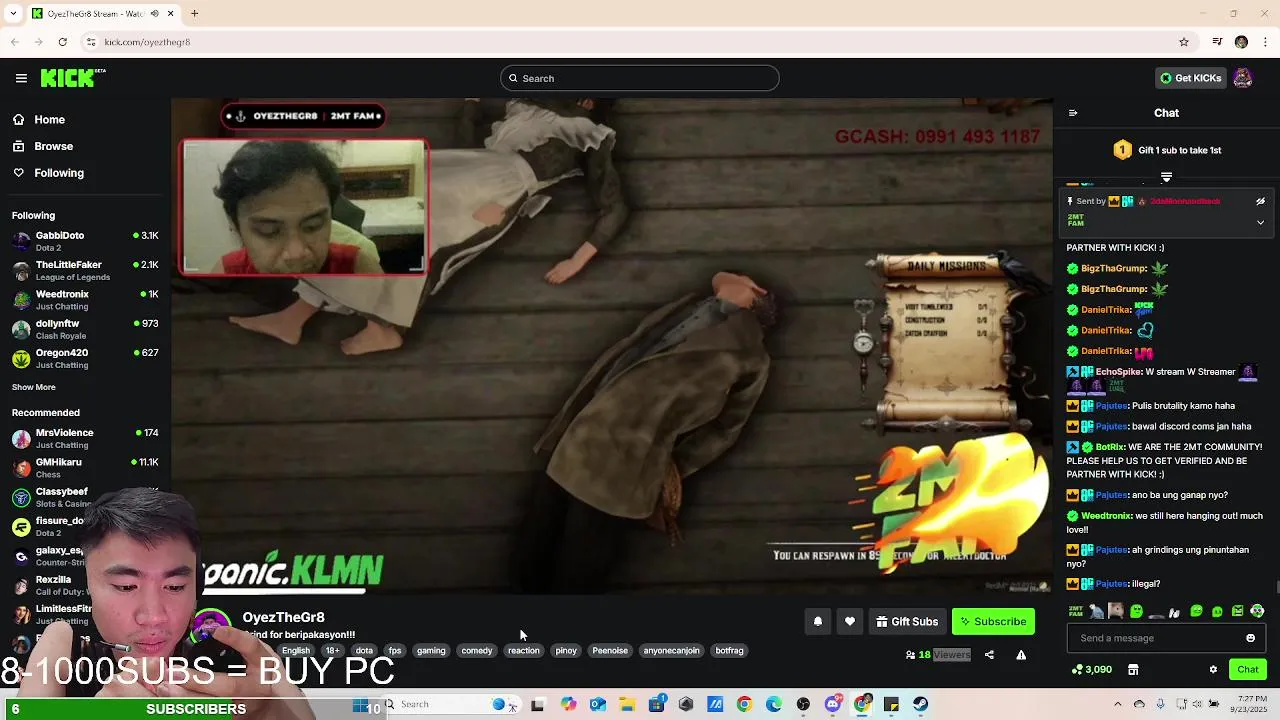Open Steam from taskbar
The image size is (1280, 720).
tap(921, 705)
